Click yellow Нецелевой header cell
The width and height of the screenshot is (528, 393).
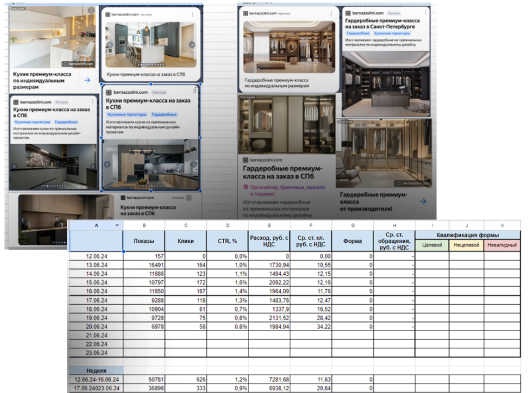coord(466,245)
